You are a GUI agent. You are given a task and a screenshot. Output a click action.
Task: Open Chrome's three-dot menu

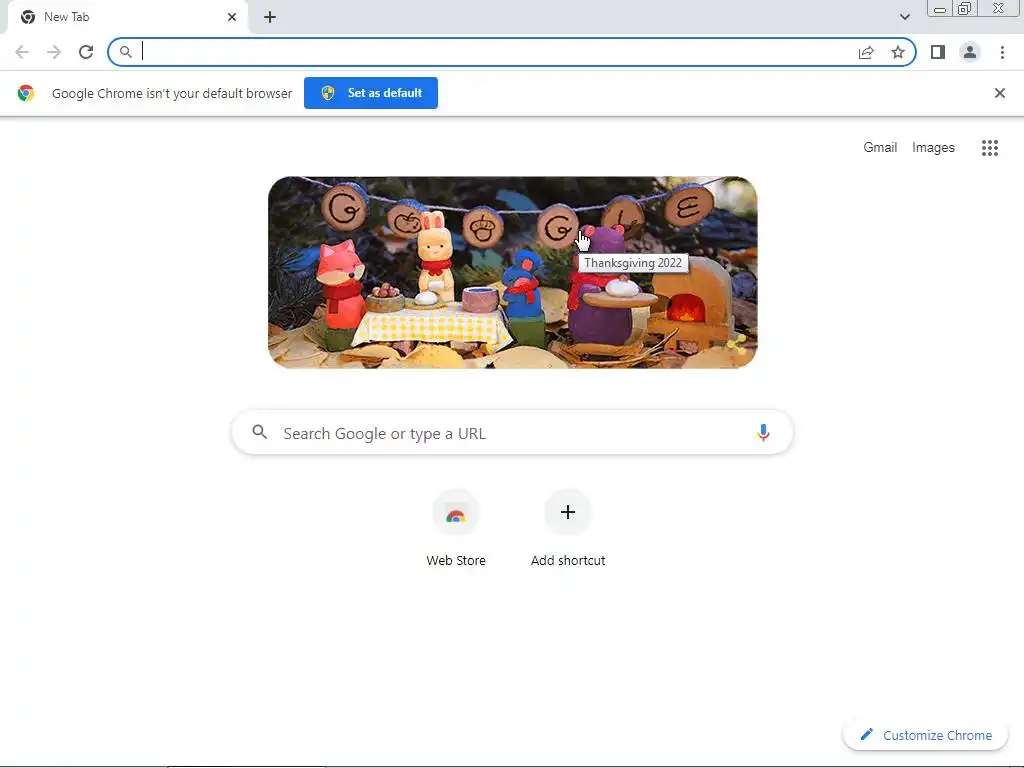pos(1002,52)
